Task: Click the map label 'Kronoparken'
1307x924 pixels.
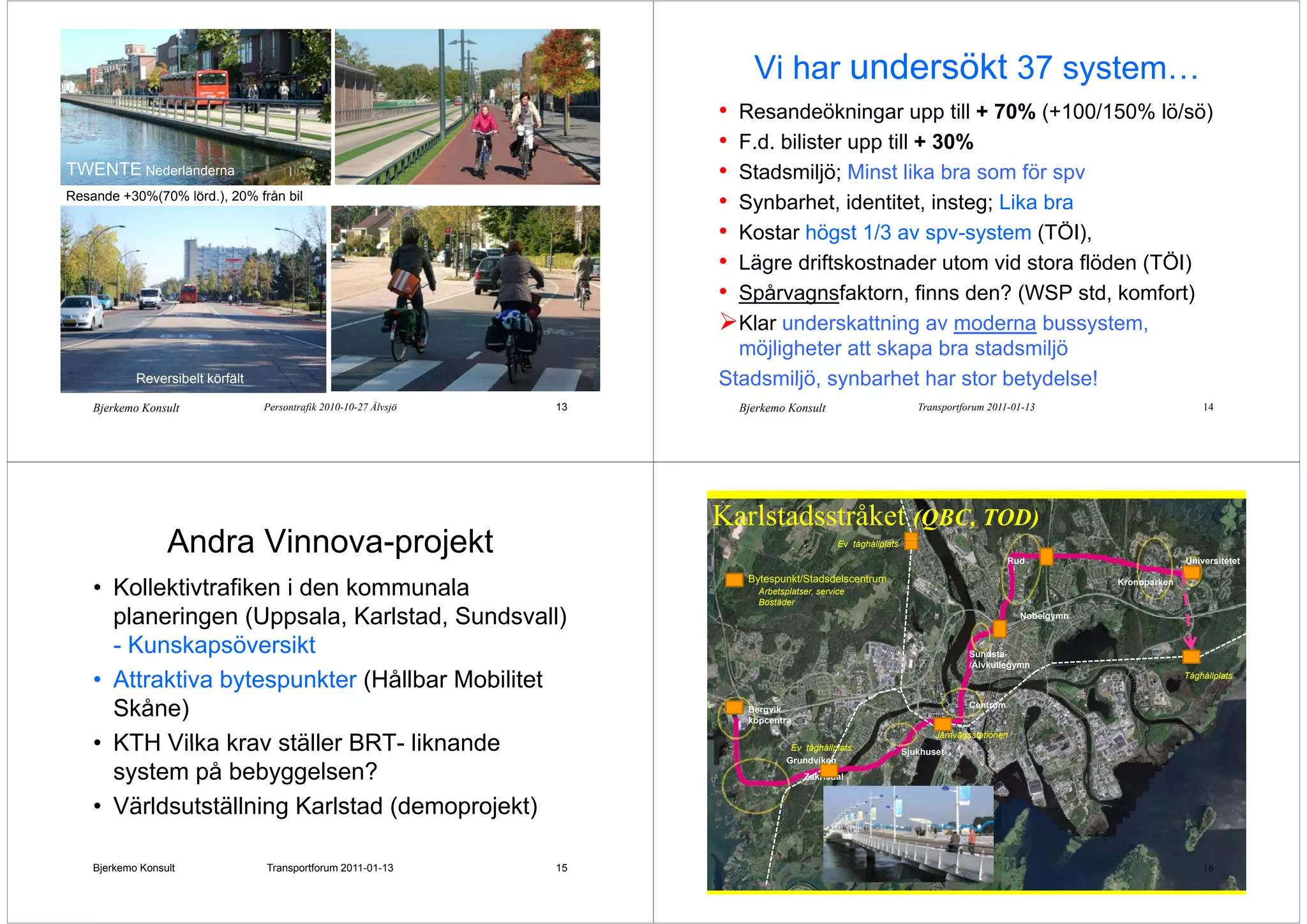Action: coord(1146,582)
